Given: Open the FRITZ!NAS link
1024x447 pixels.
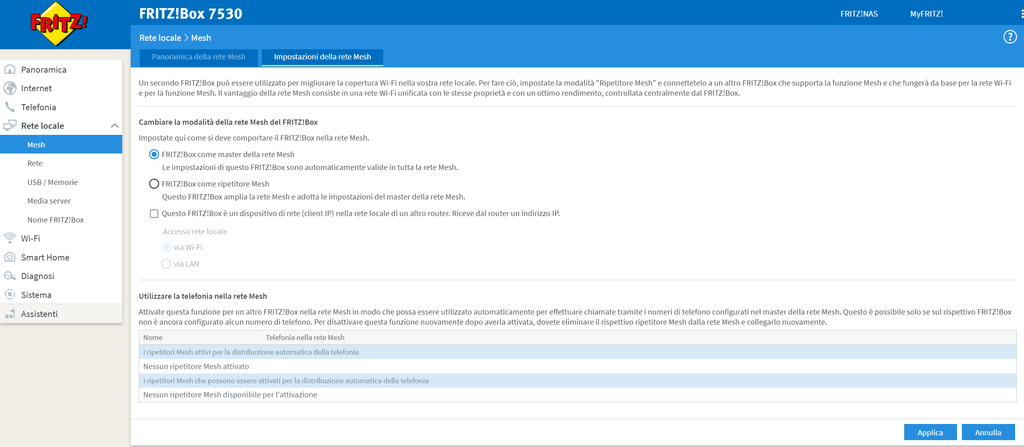Looking at the screenshot, I should [859, 14].
